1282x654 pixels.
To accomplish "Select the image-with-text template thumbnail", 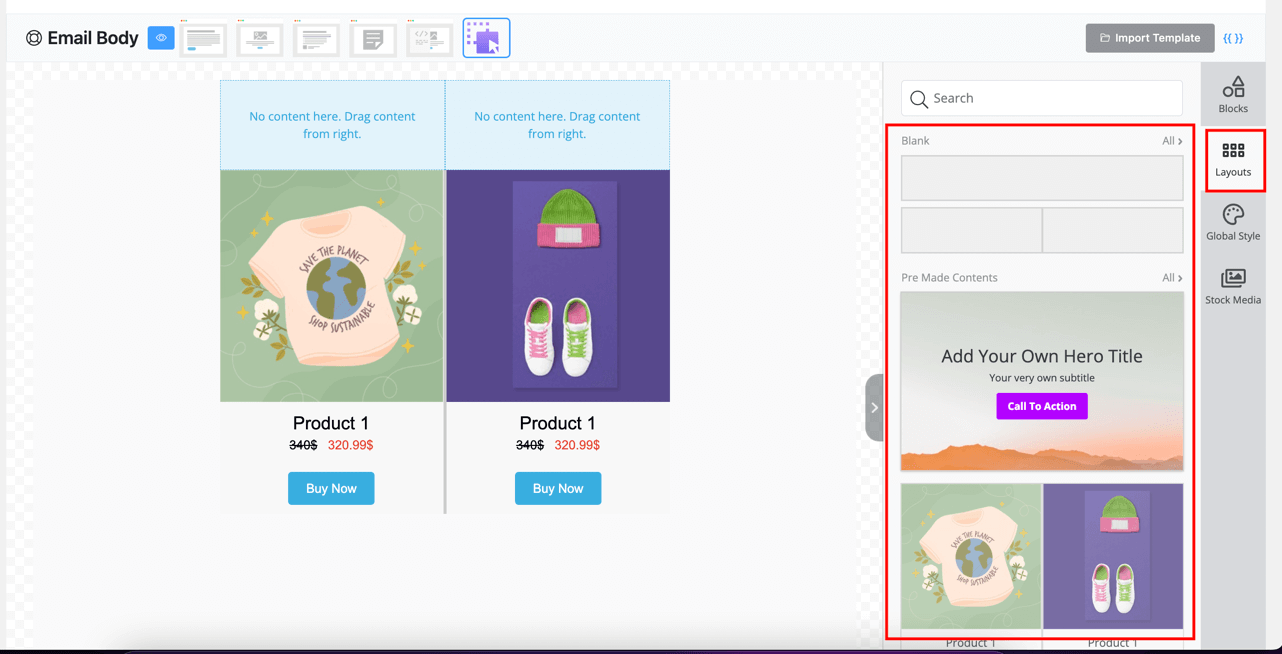I will (x=260, y=39).
